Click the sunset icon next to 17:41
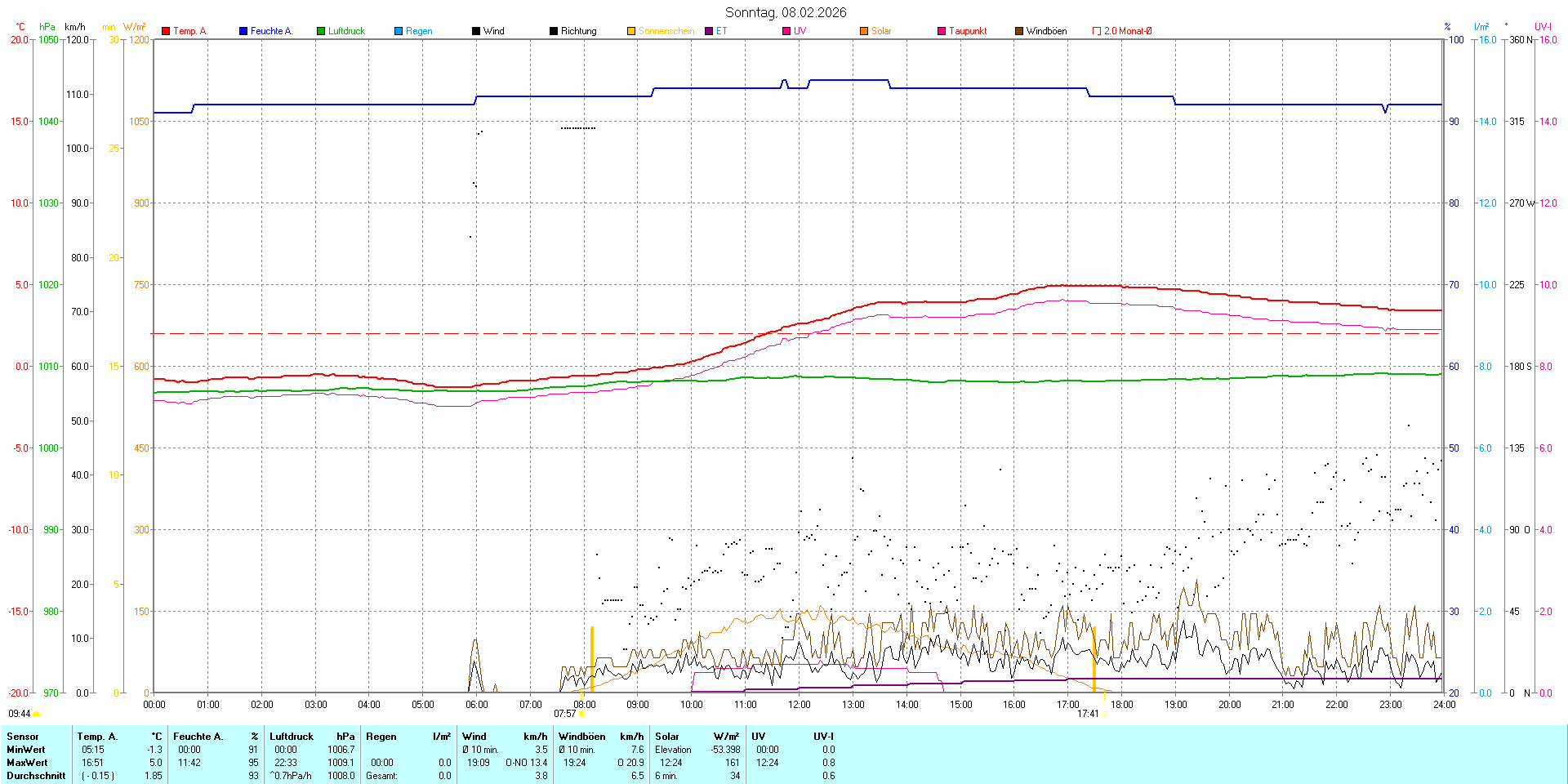The width and height of the screenshot is (1568, 784). pos(1105,714)
